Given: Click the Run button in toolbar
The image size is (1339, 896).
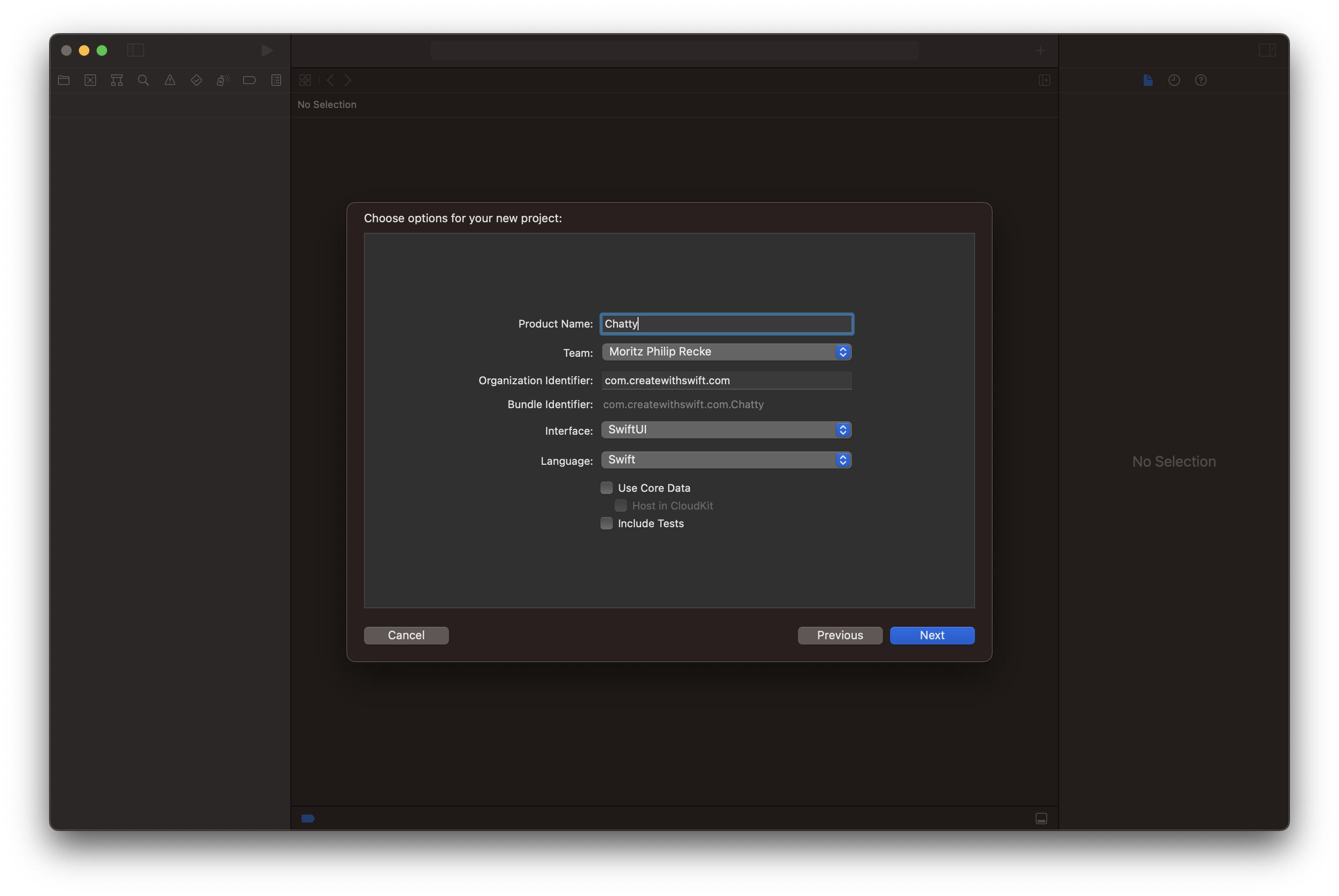Looking at the screenshot, I should coord(264,49).
